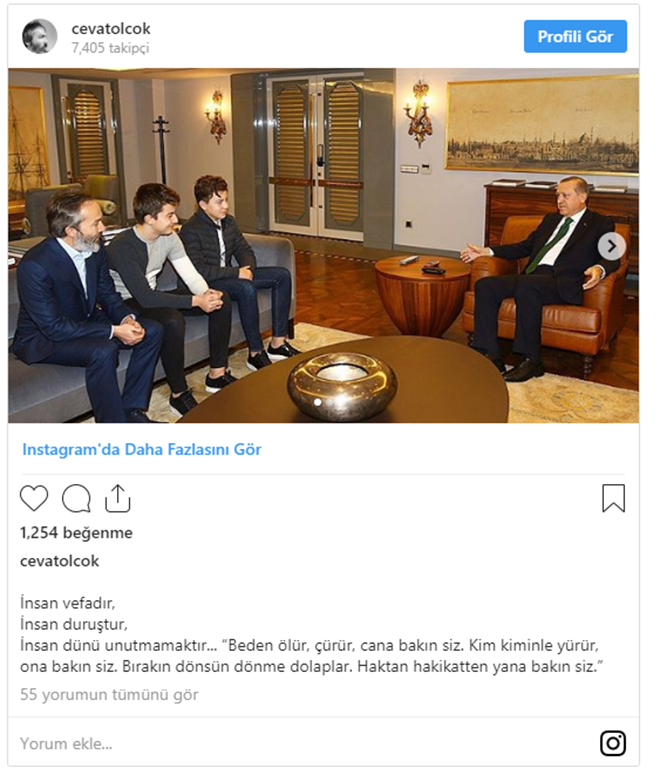This screenshot has width=660, height=775.
Task: Click the quoted caption line beginning "ona bakın siz"
Action: pos(311,667)
